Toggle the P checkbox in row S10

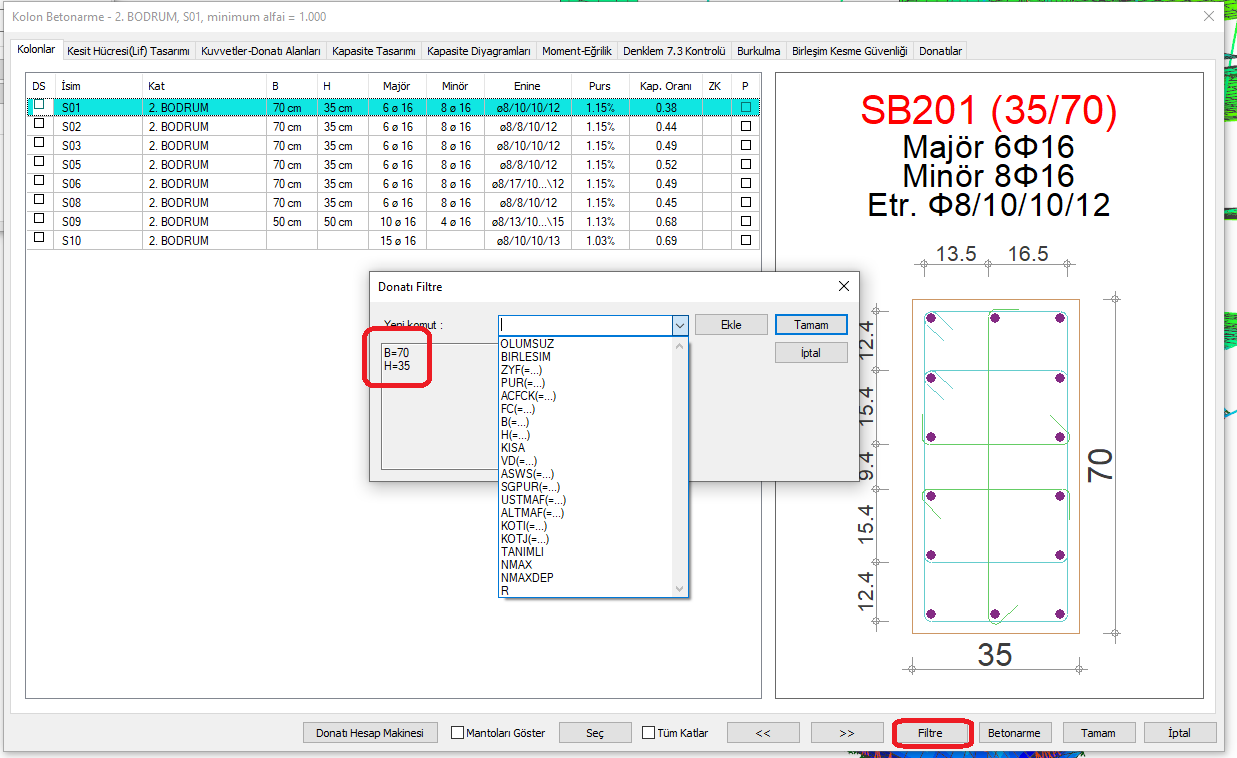point(746,241)
